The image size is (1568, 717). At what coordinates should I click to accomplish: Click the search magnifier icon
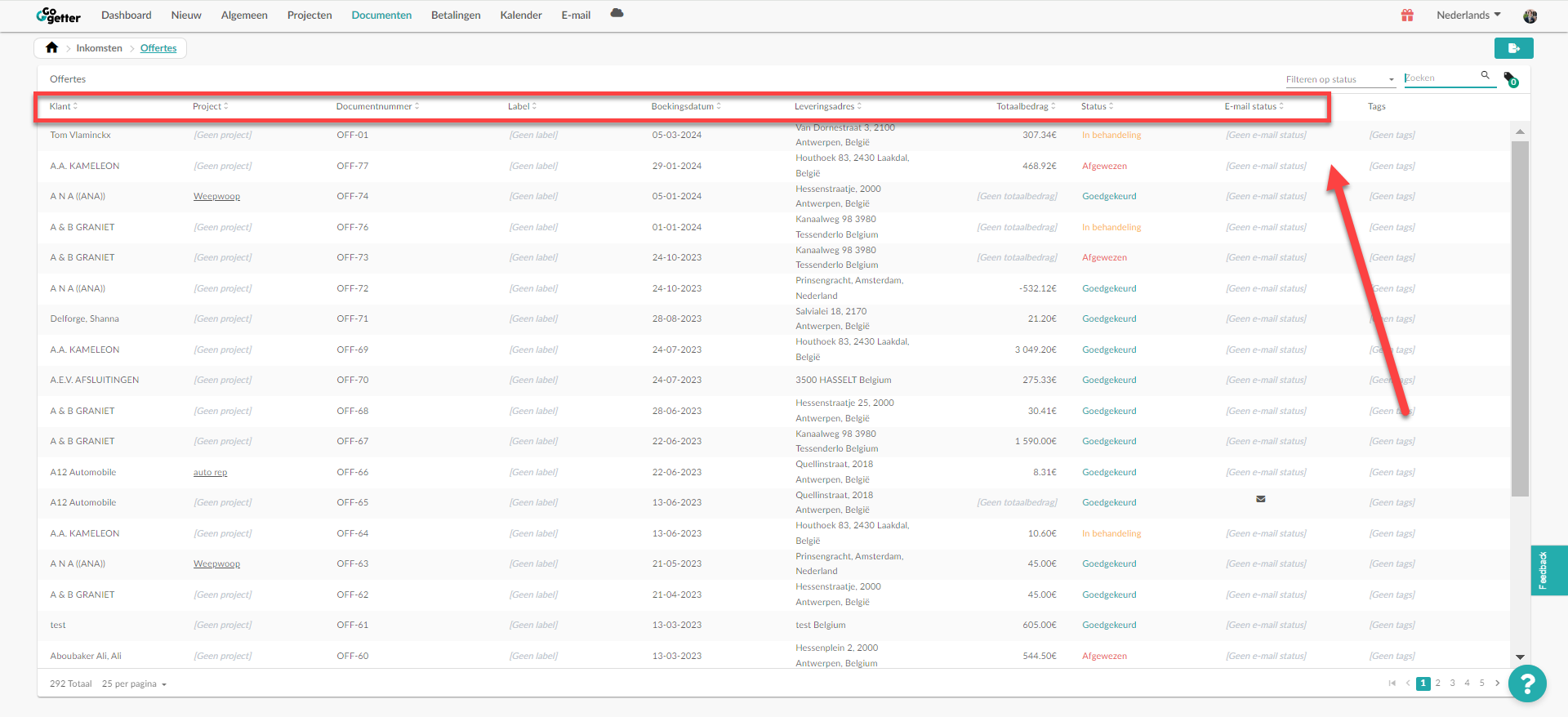(1486, 75)
